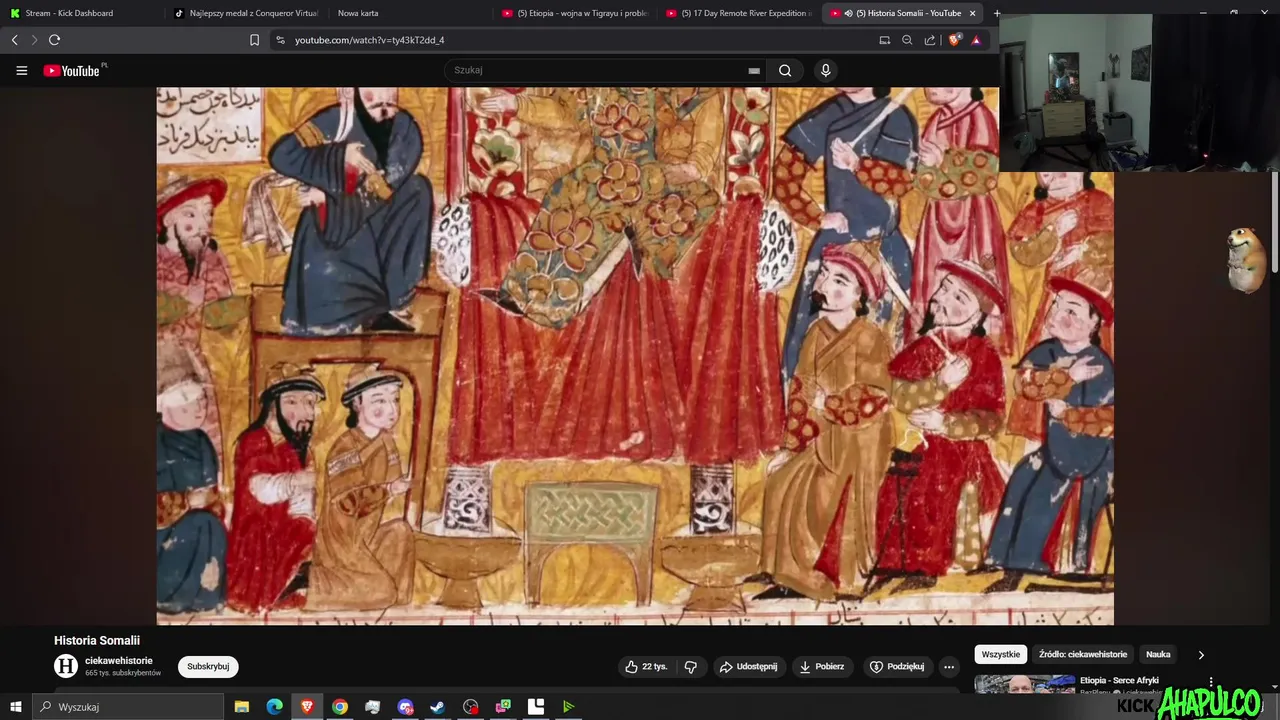
Task: Open Brave browser taskbar icon
Action: coord(307,707)
